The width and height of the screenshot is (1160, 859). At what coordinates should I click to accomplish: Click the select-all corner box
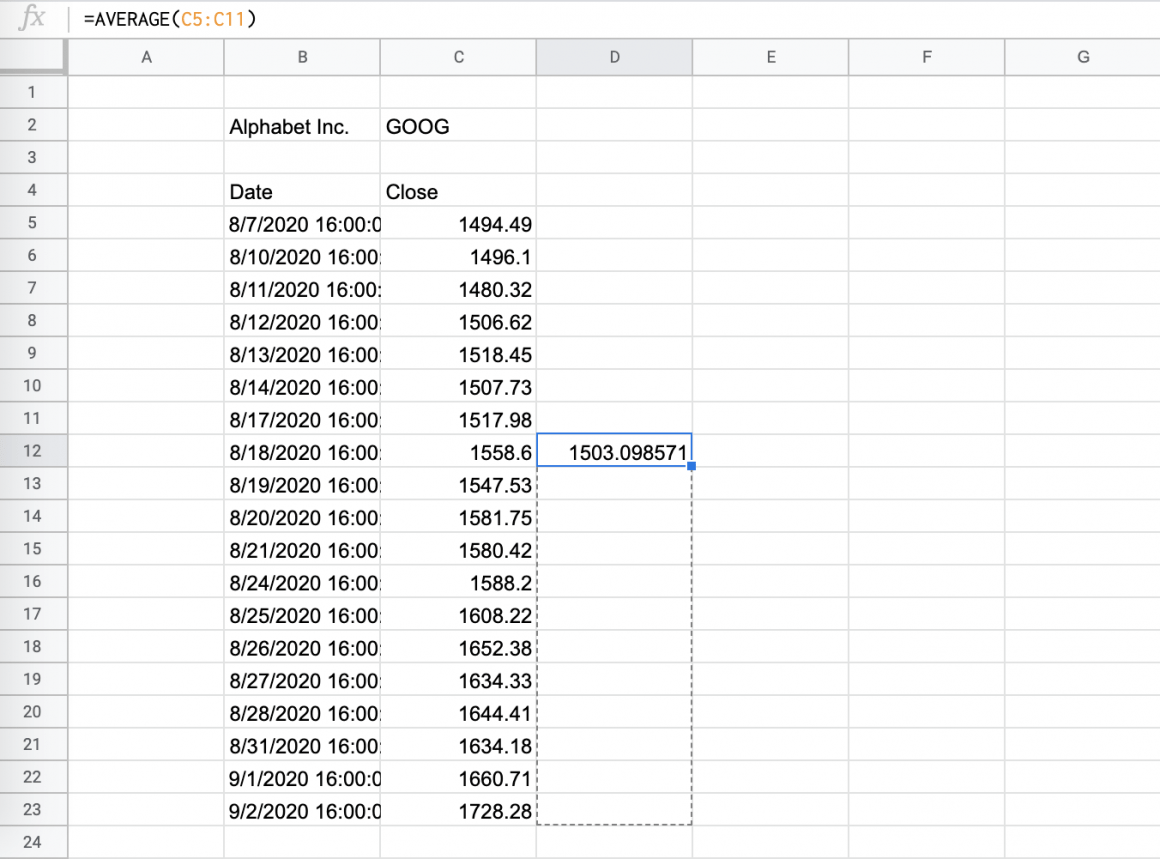[33, 57]
